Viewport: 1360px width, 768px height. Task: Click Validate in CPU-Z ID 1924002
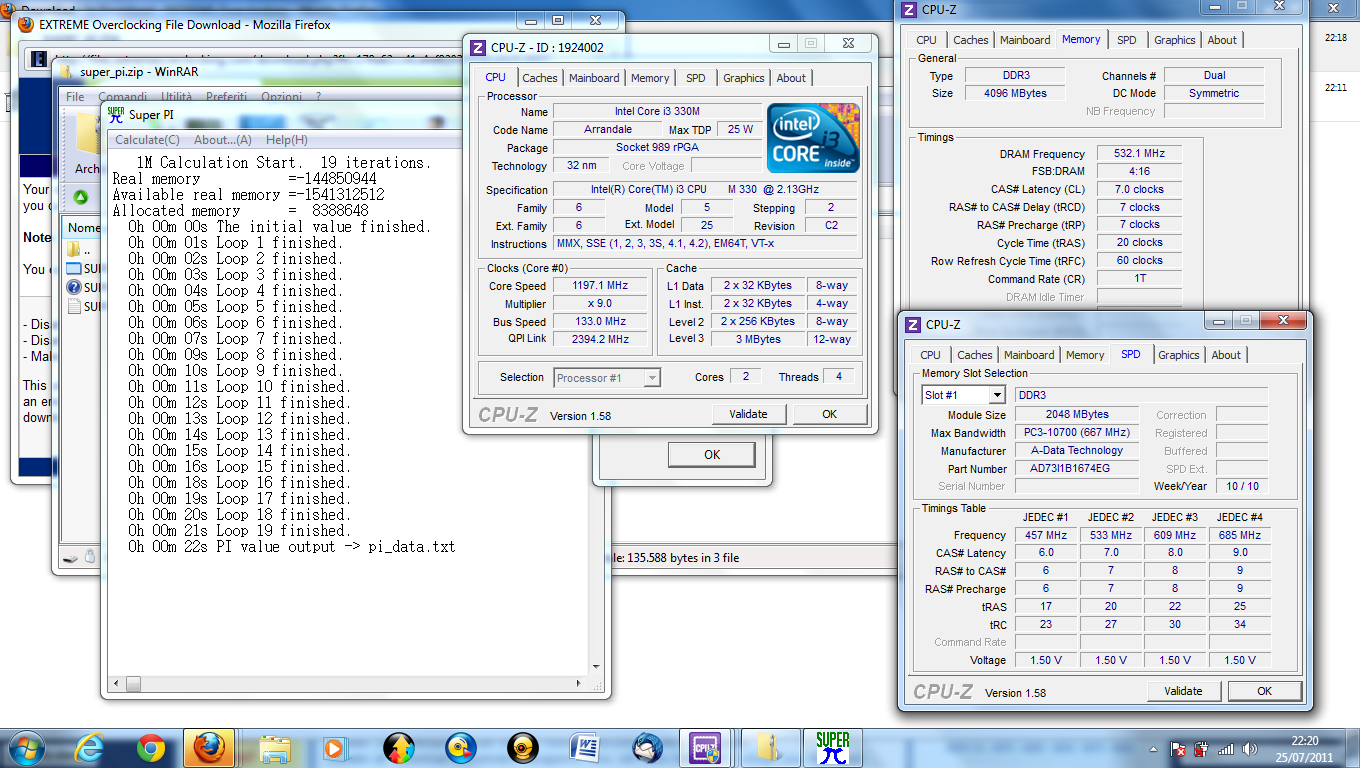(x=748, y=414)
